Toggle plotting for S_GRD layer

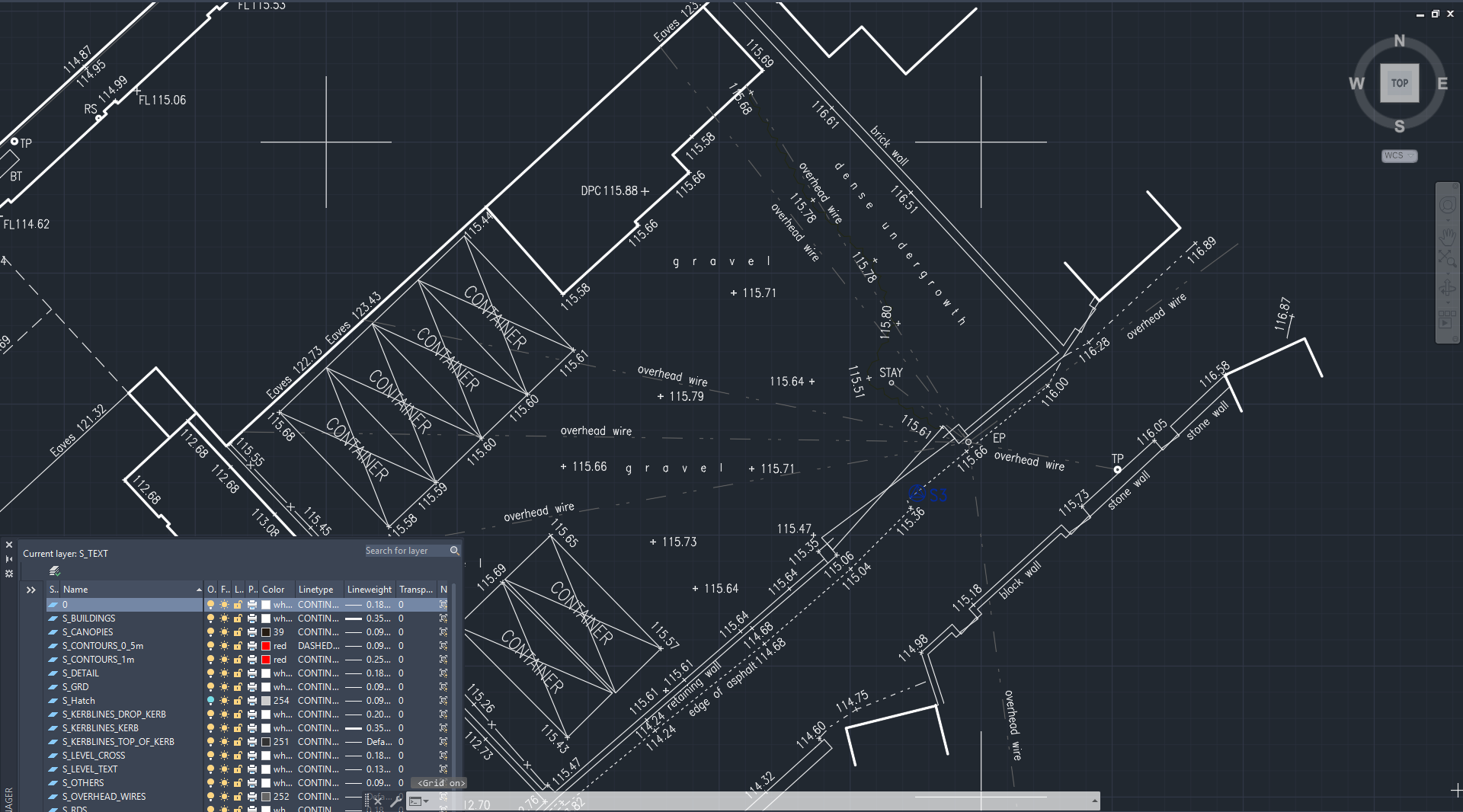pos(251,687)
